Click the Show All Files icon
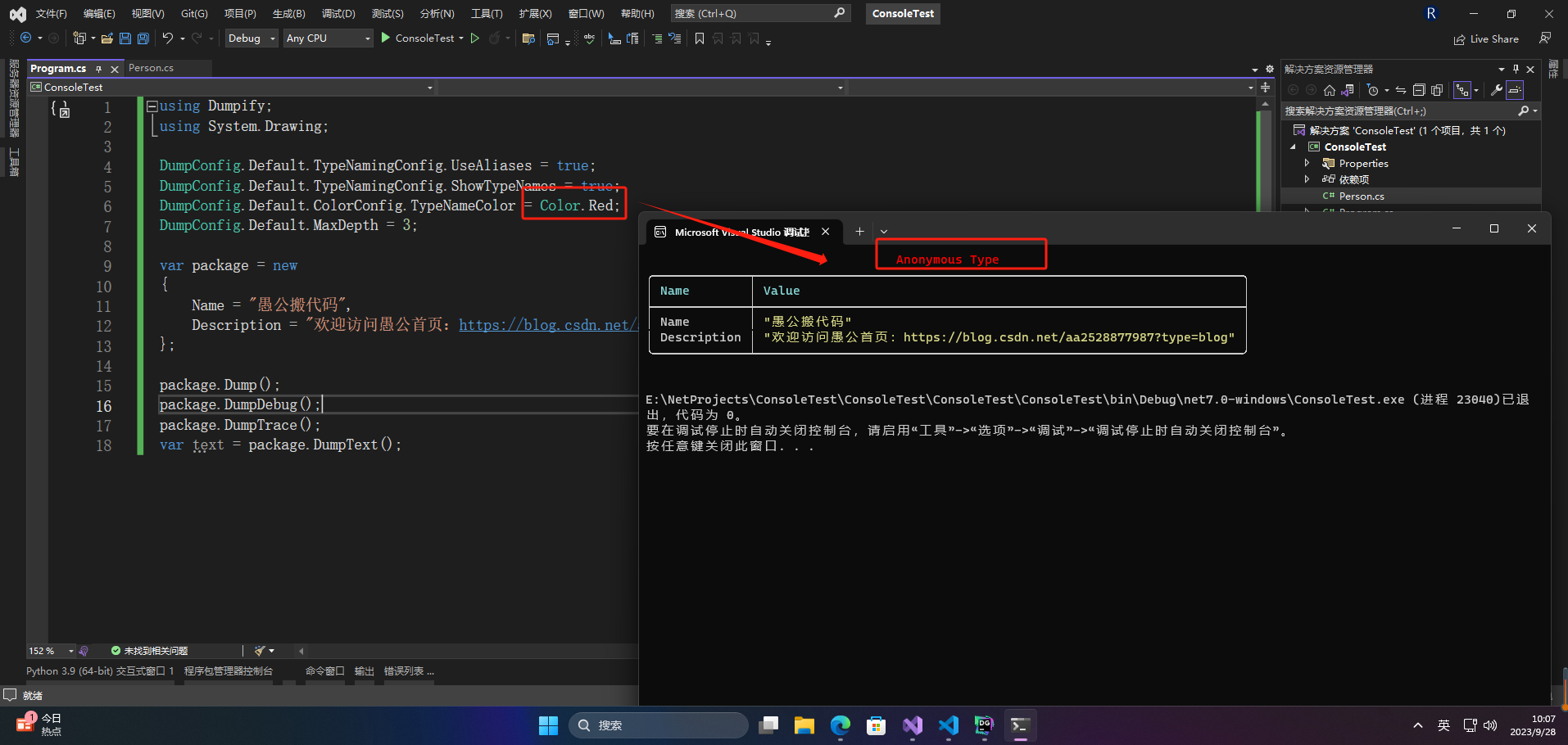The height and width of the screenshot is (745, 1568). click(x=1437, y=90)
